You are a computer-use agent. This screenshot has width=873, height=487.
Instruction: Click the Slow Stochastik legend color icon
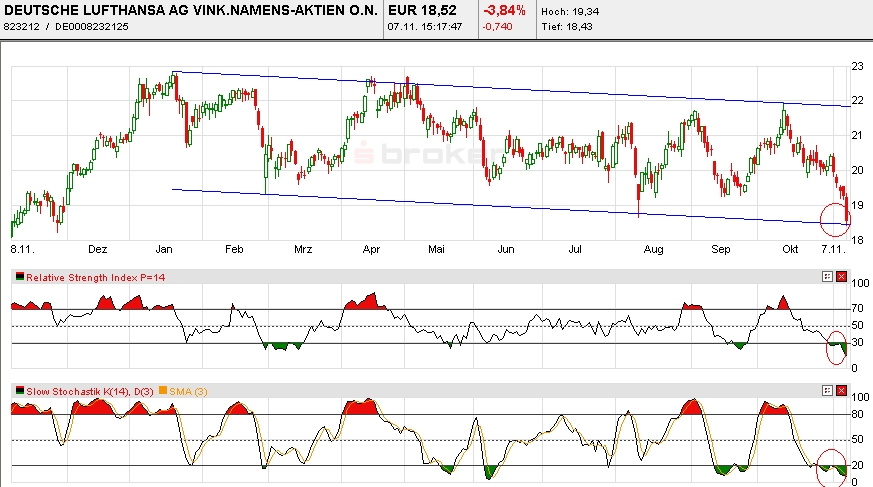[x=19, y=388]
